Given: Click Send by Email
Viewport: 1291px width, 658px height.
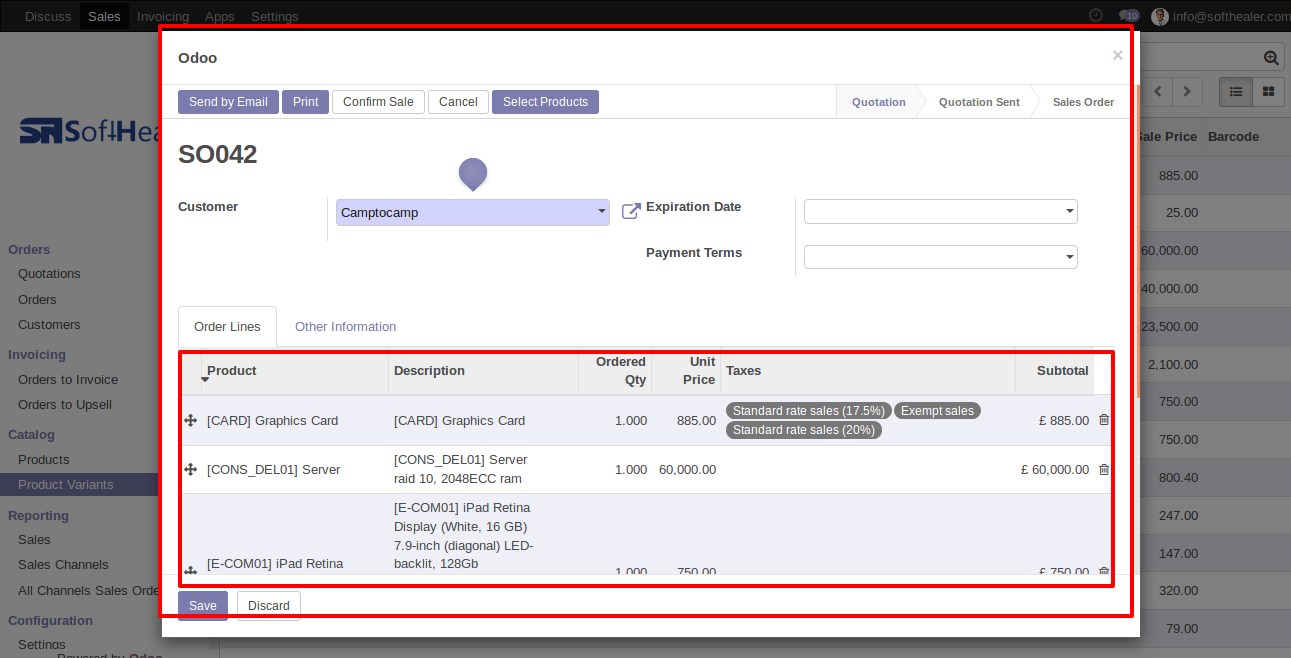Looking at the screenshot, I should point(228,102).
